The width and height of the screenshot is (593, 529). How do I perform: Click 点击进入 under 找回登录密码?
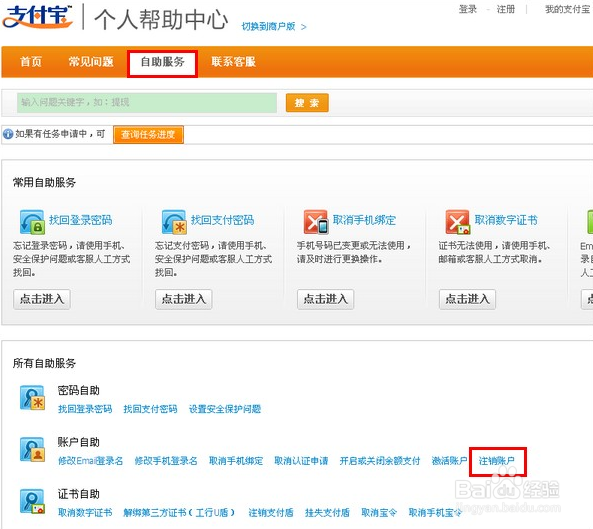click(42, 299)
